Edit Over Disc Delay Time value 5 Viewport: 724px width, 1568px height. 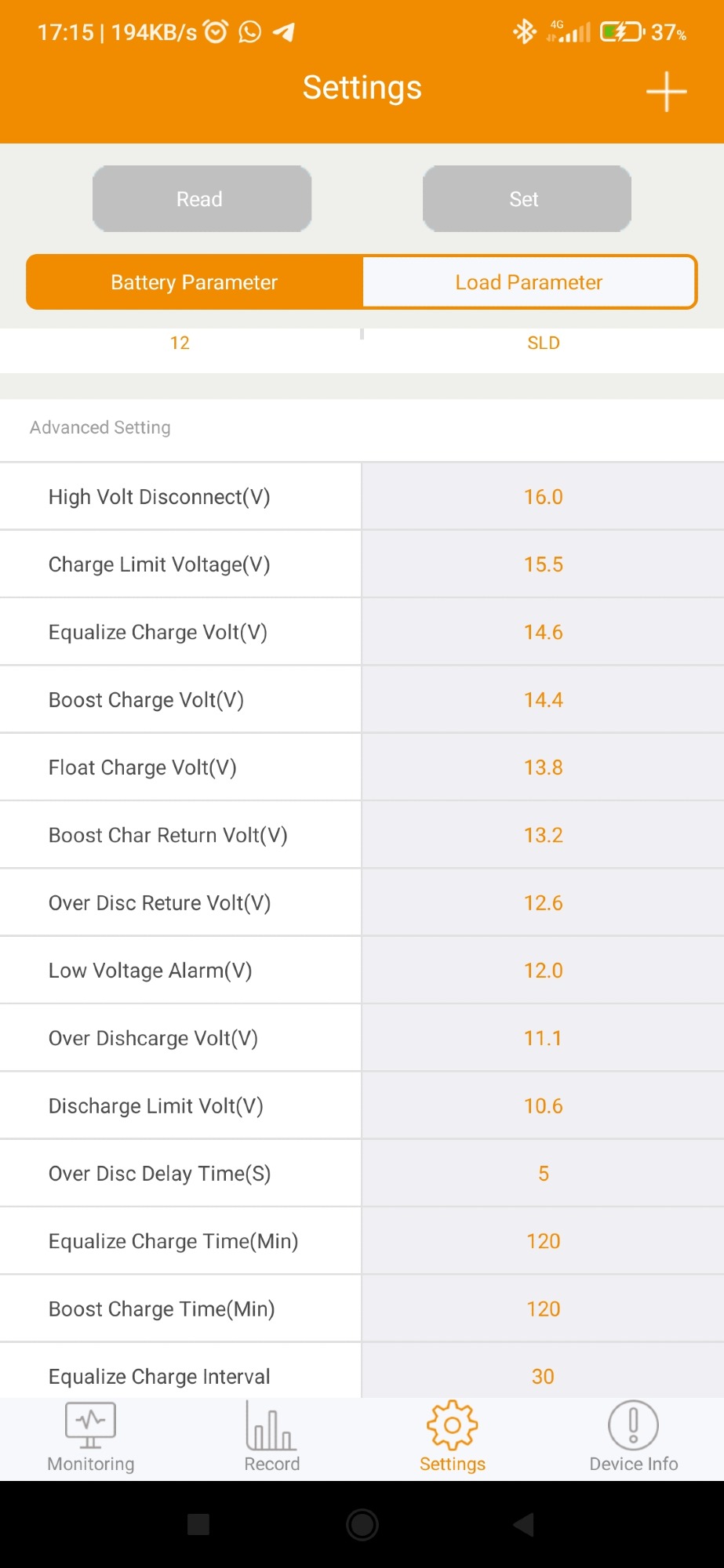point(543,1174)
